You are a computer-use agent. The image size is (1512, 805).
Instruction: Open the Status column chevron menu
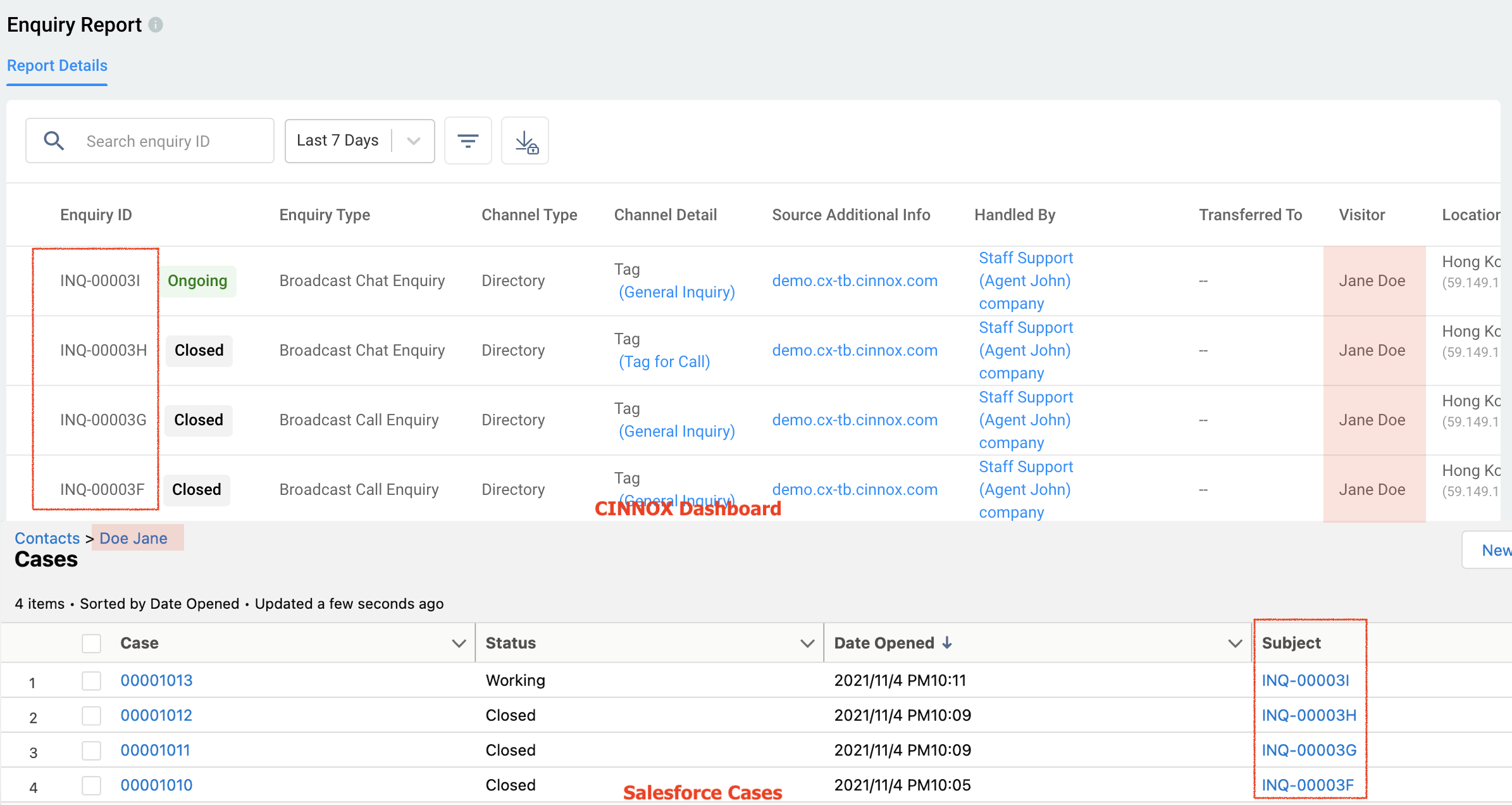807,644
